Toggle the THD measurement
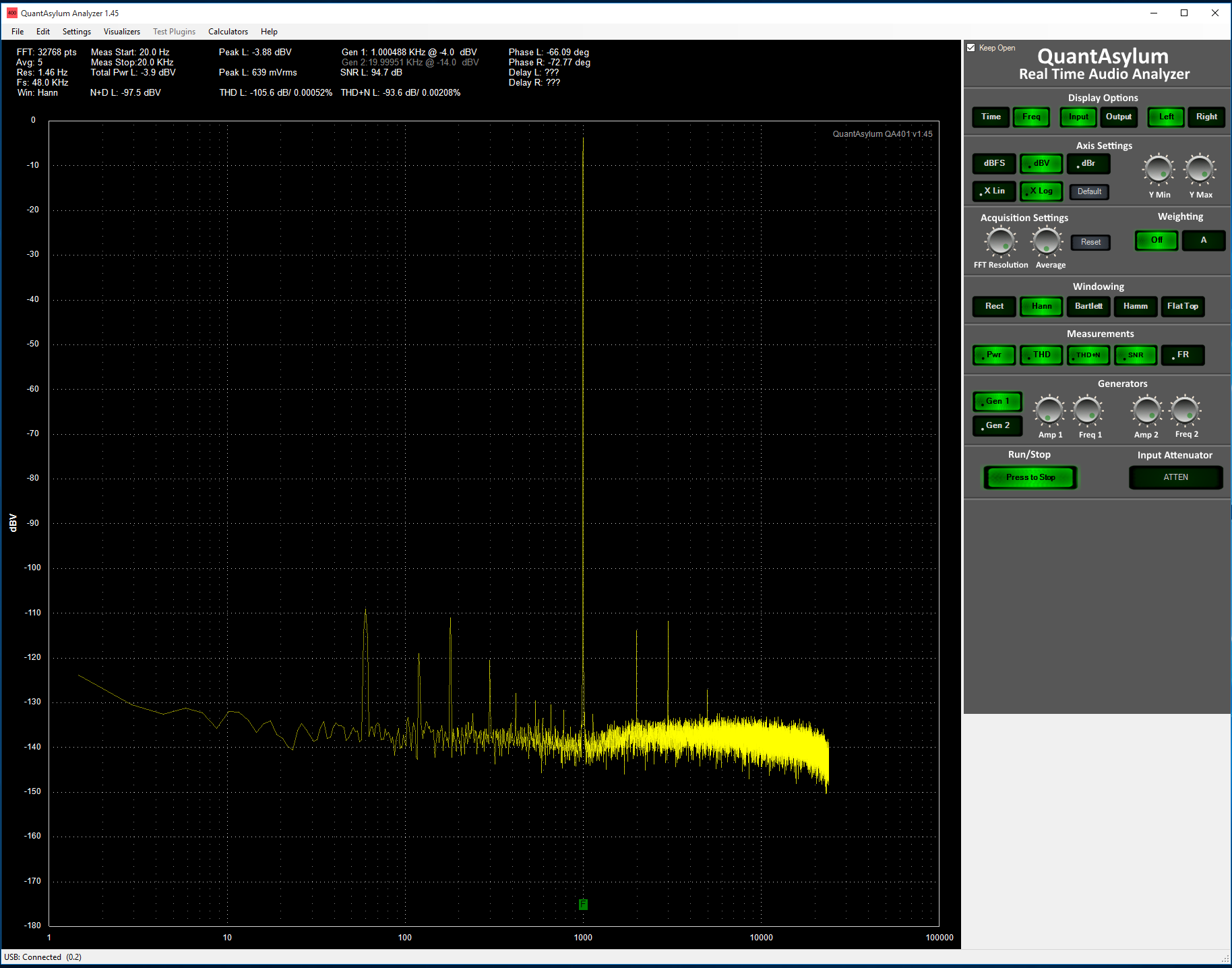 pos(1041,355)
